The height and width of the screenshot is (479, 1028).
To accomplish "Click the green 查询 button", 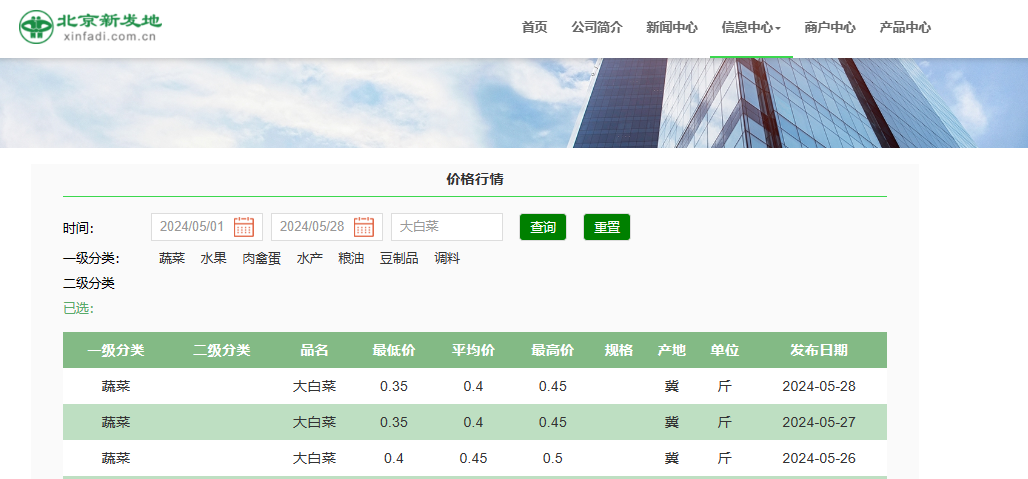I will [543, 227].
